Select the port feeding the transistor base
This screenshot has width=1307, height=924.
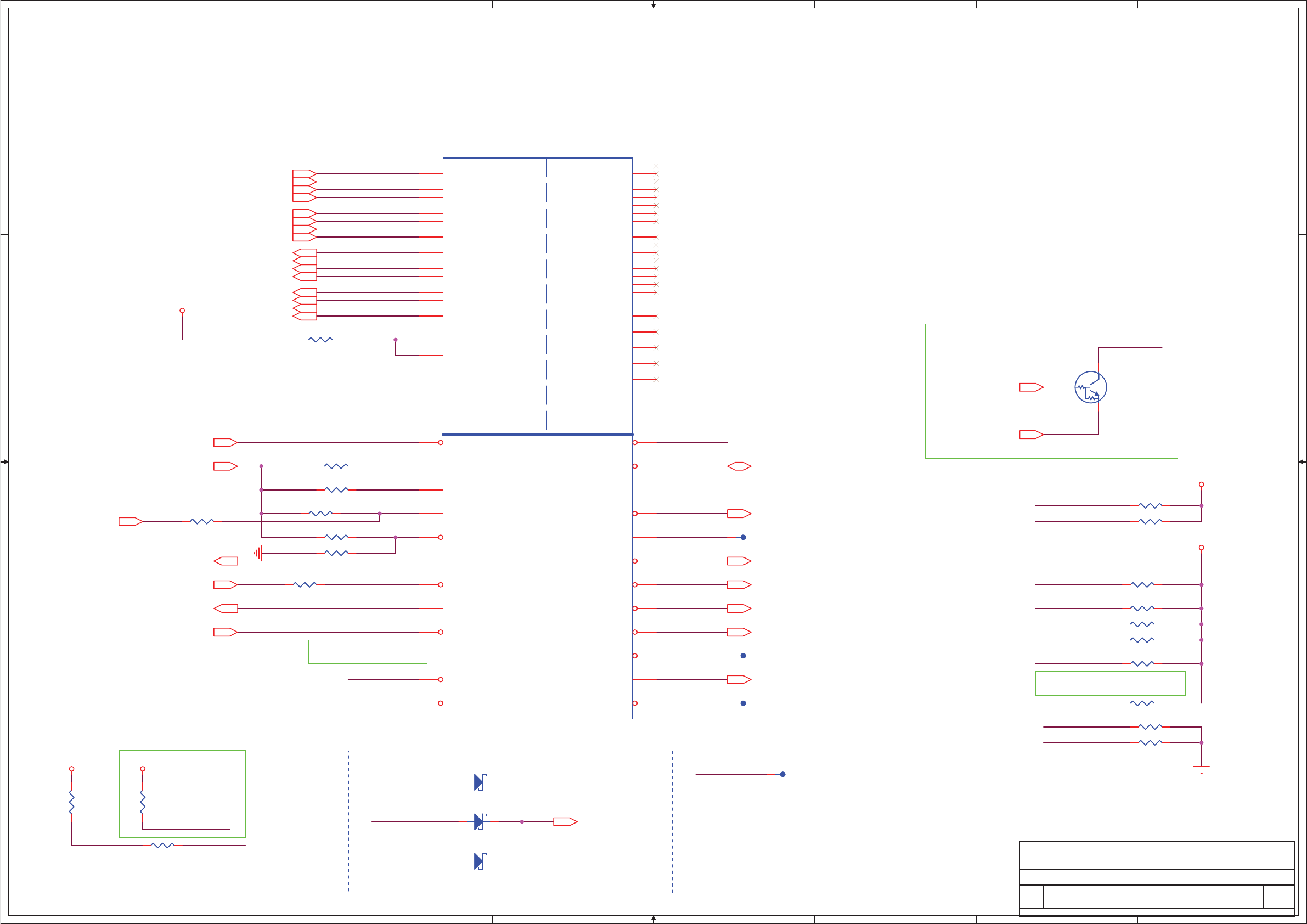click(x=1030, y=387)
